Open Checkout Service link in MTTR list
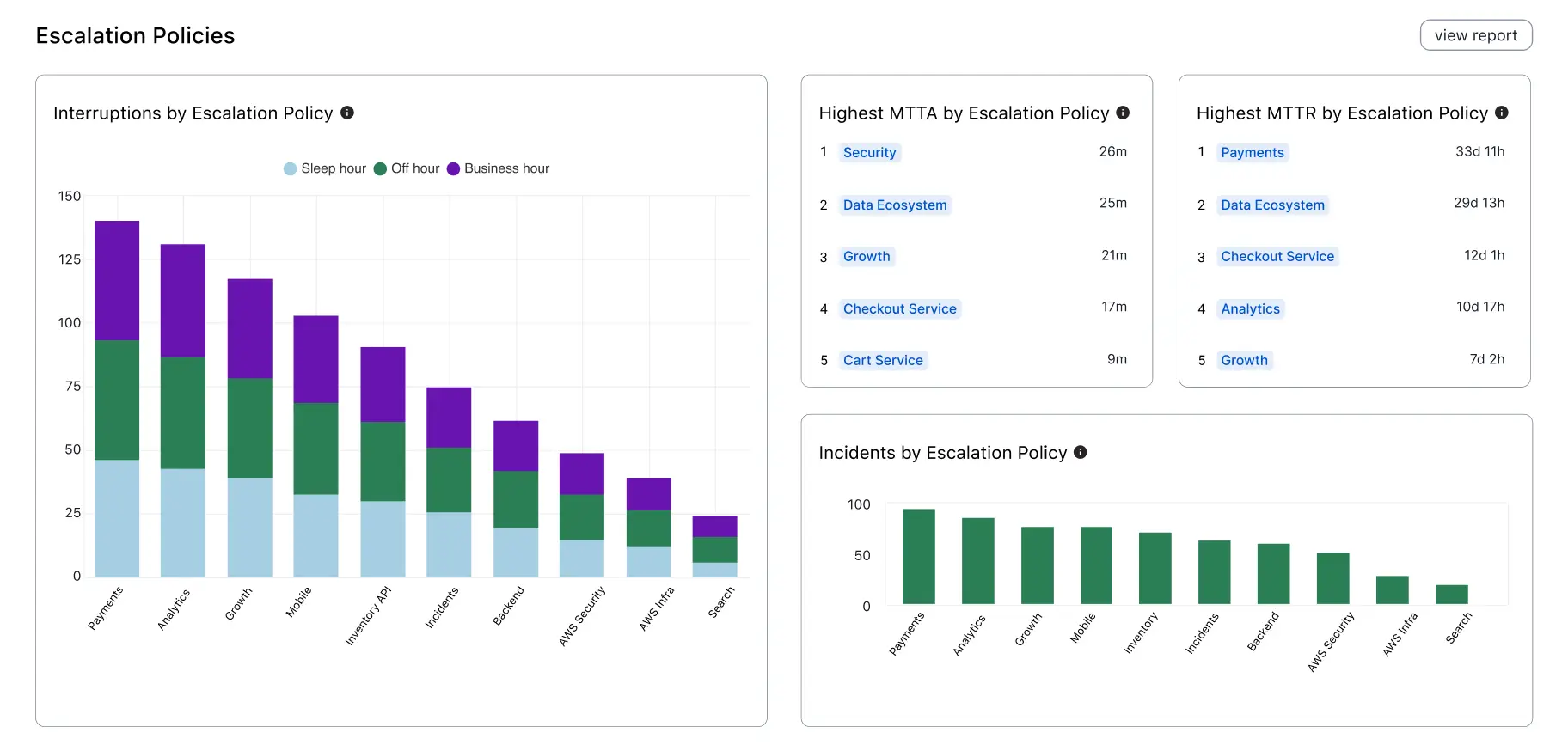Image resolution: width=1568 pixels, height=751 pixels. point(1277,256)
